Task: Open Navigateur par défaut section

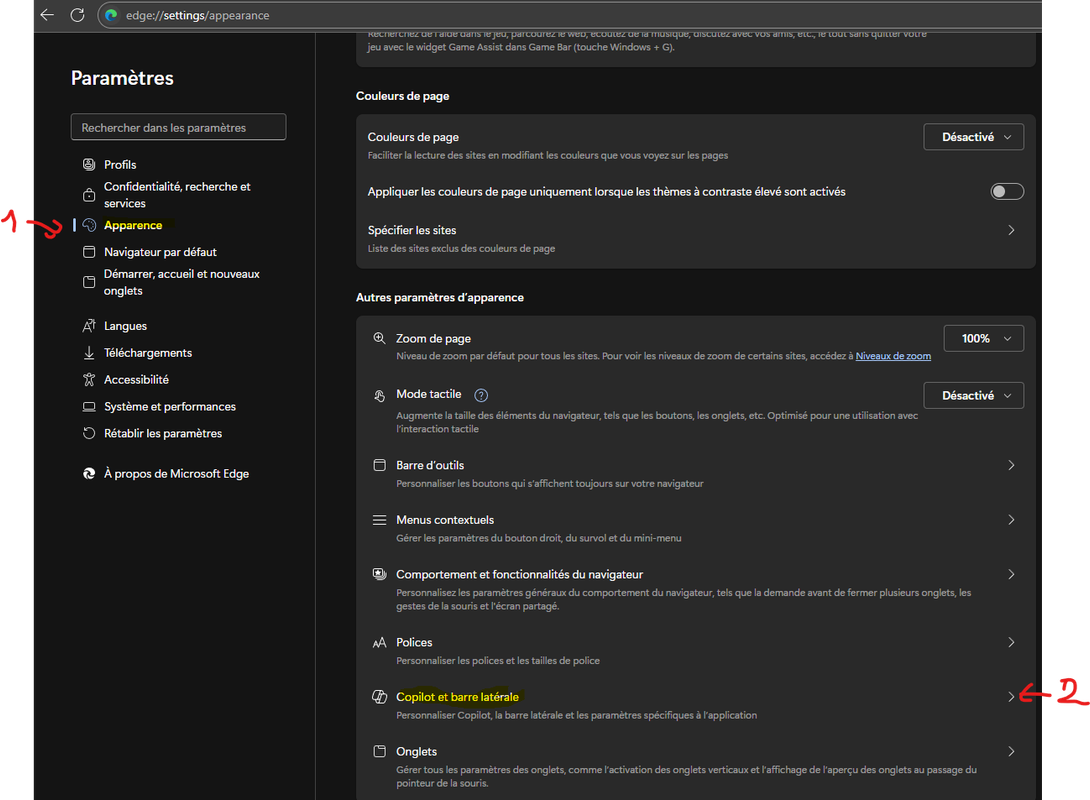Action: pyautogui.click(x=161, y=252)
